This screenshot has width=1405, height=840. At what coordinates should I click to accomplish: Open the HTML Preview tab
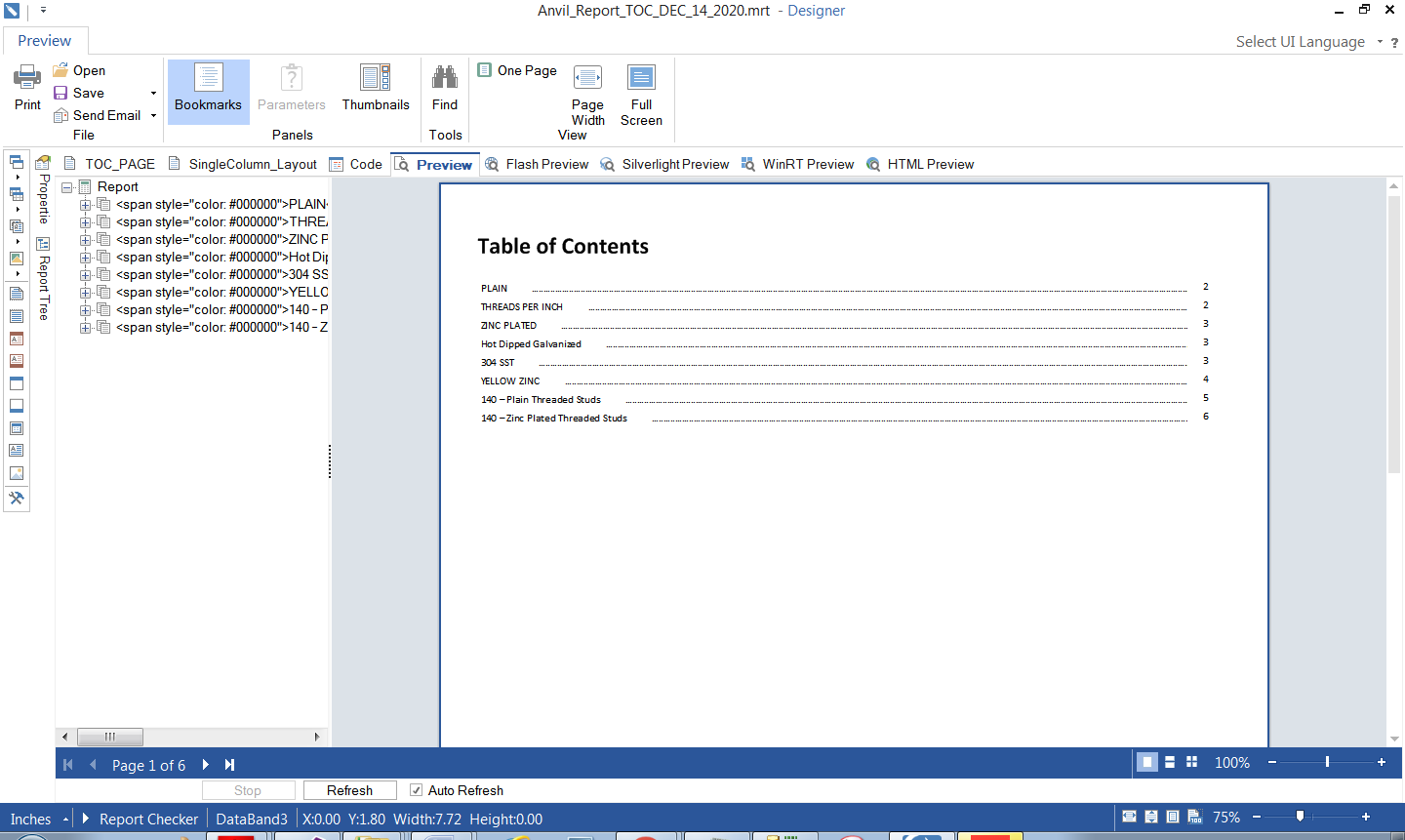tap(920, 164)
